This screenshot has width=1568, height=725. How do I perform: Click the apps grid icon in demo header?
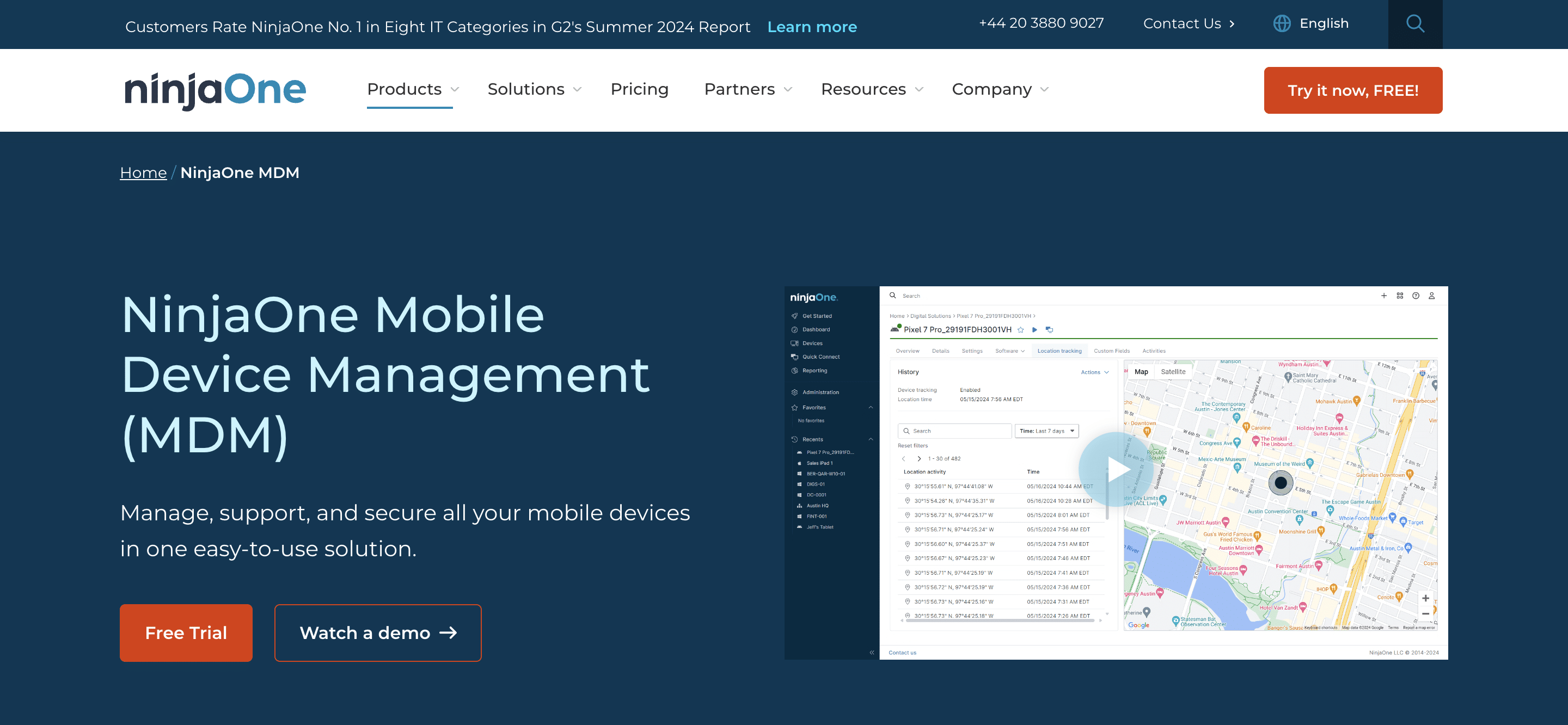pos(1400,295)
